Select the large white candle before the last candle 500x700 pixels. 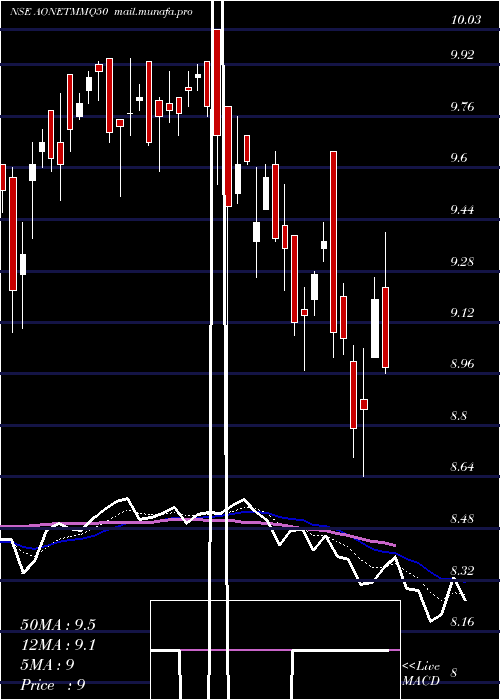(x=375, y=328)
